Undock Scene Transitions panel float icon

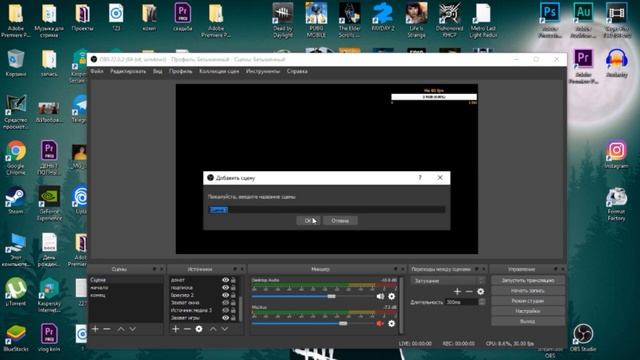[x=477, y=269]
